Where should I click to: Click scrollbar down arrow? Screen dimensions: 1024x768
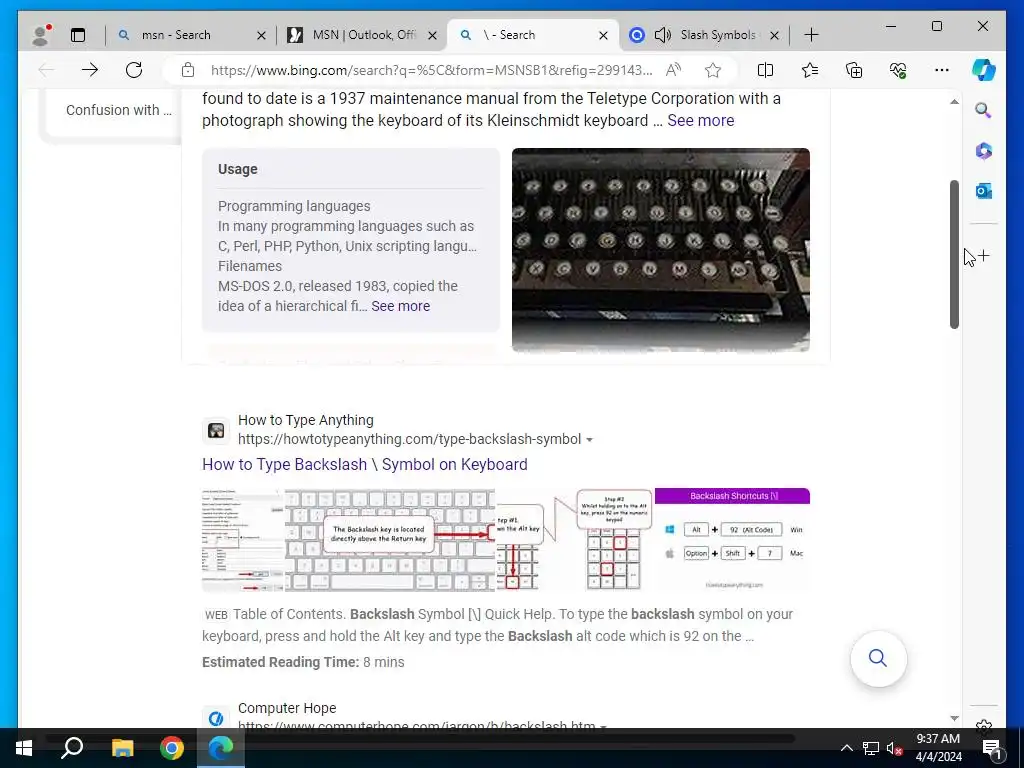[954, 718]
